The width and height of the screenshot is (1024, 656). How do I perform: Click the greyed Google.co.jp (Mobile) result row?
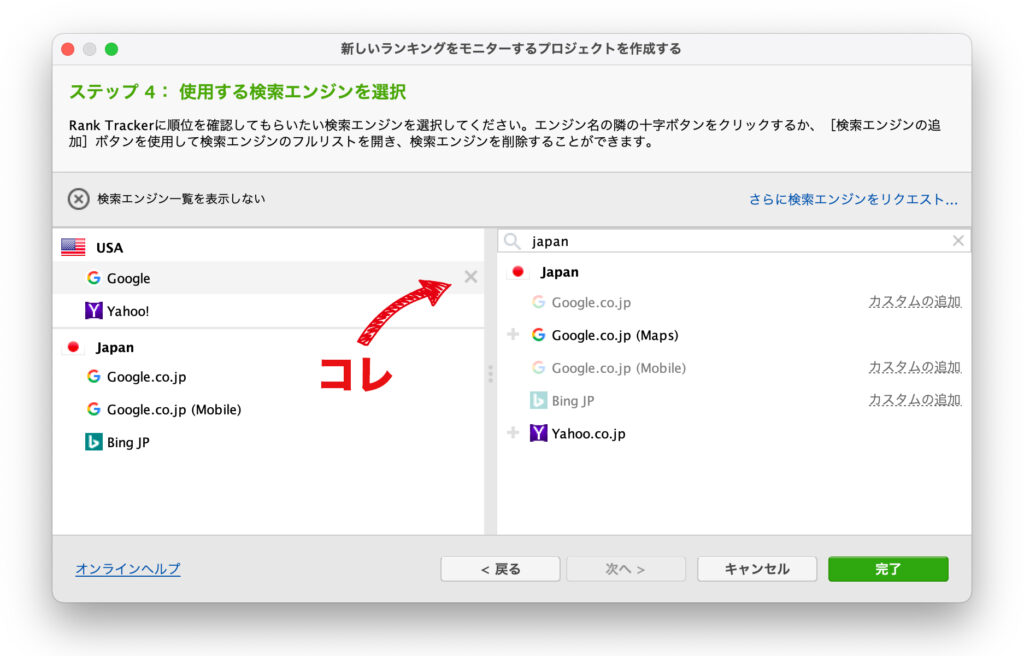(734, 367)
